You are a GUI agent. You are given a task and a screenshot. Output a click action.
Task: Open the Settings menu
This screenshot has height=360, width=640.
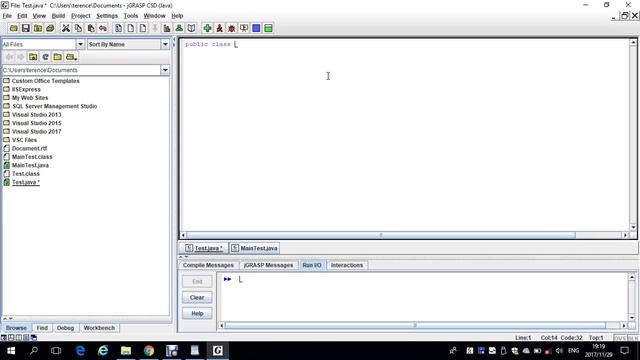click(107, 16)
